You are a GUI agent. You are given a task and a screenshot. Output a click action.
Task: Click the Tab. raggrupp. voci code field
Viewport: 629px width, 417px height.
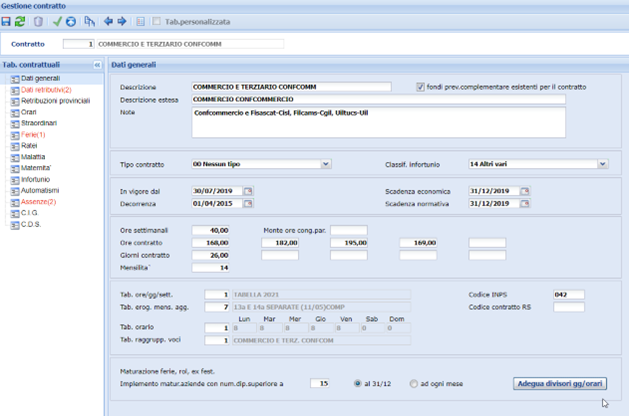click(217, 340)
